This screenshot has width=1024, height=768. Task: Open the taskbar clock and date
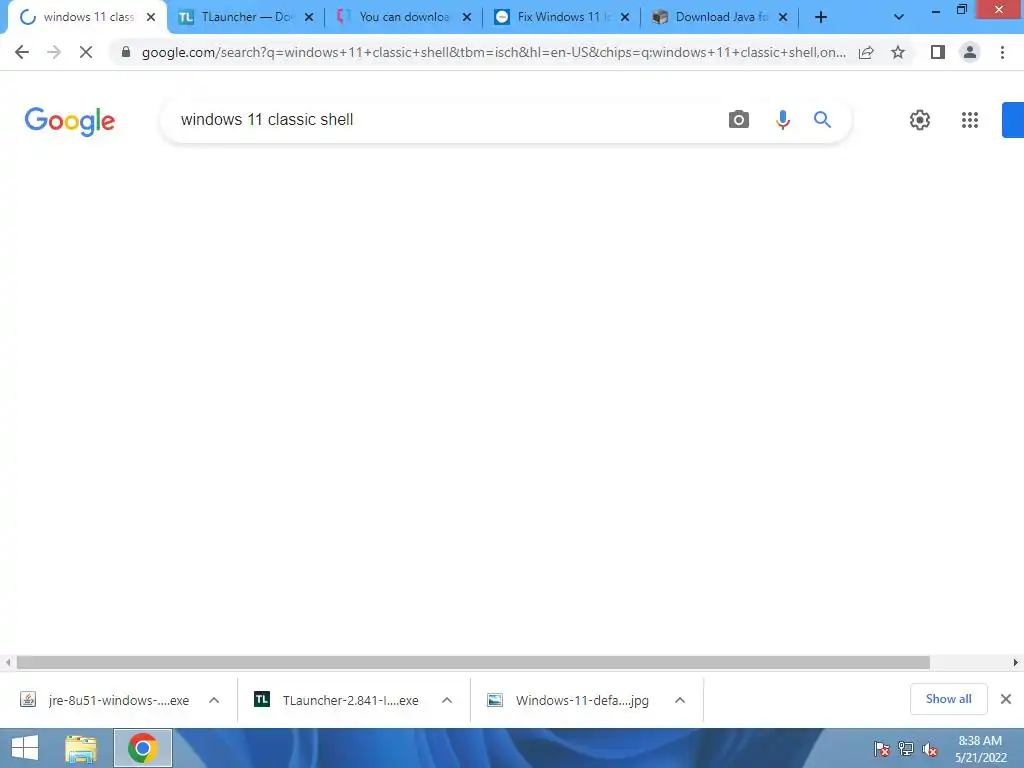pyautogui.click(x=980, y=749)
